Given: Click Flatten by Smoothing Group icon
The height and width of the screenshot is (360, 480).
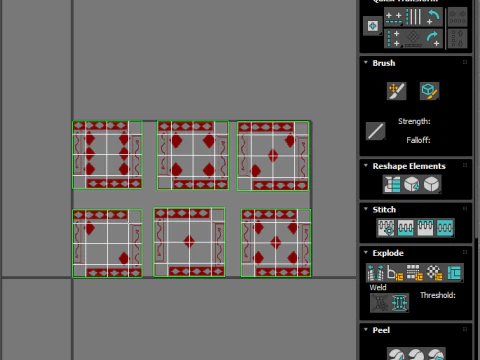Looking at the screenshot, I should (415, 273).
